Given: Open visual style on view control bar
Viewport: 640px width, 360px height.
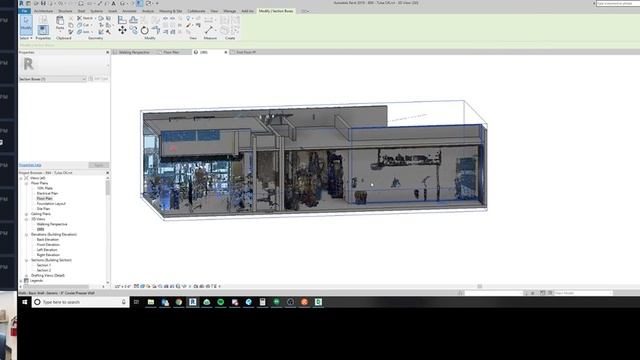Looking at the screenshot, I should [x=142, y=286].
